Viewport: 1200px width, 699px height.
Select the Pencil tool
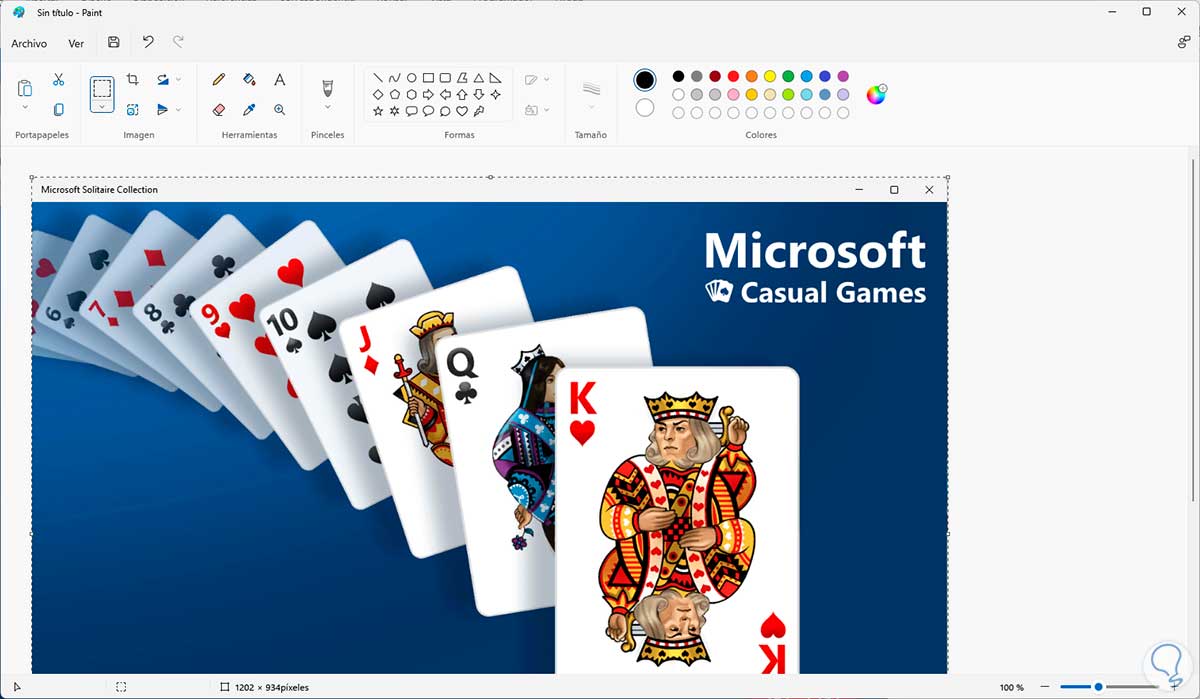pos(219,79)
